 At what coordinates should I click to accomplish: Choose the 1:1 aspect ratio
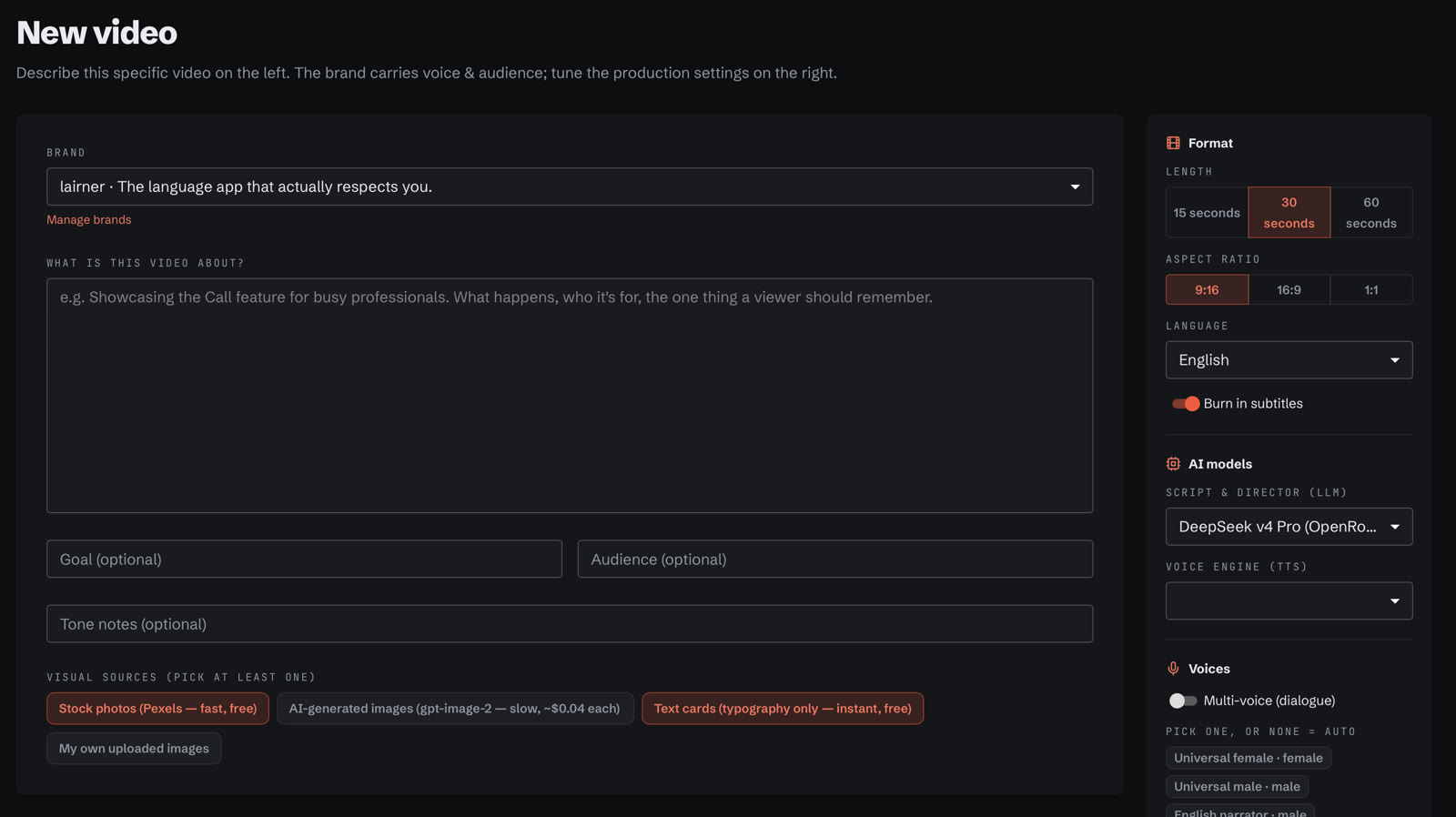click(1371, 290)
